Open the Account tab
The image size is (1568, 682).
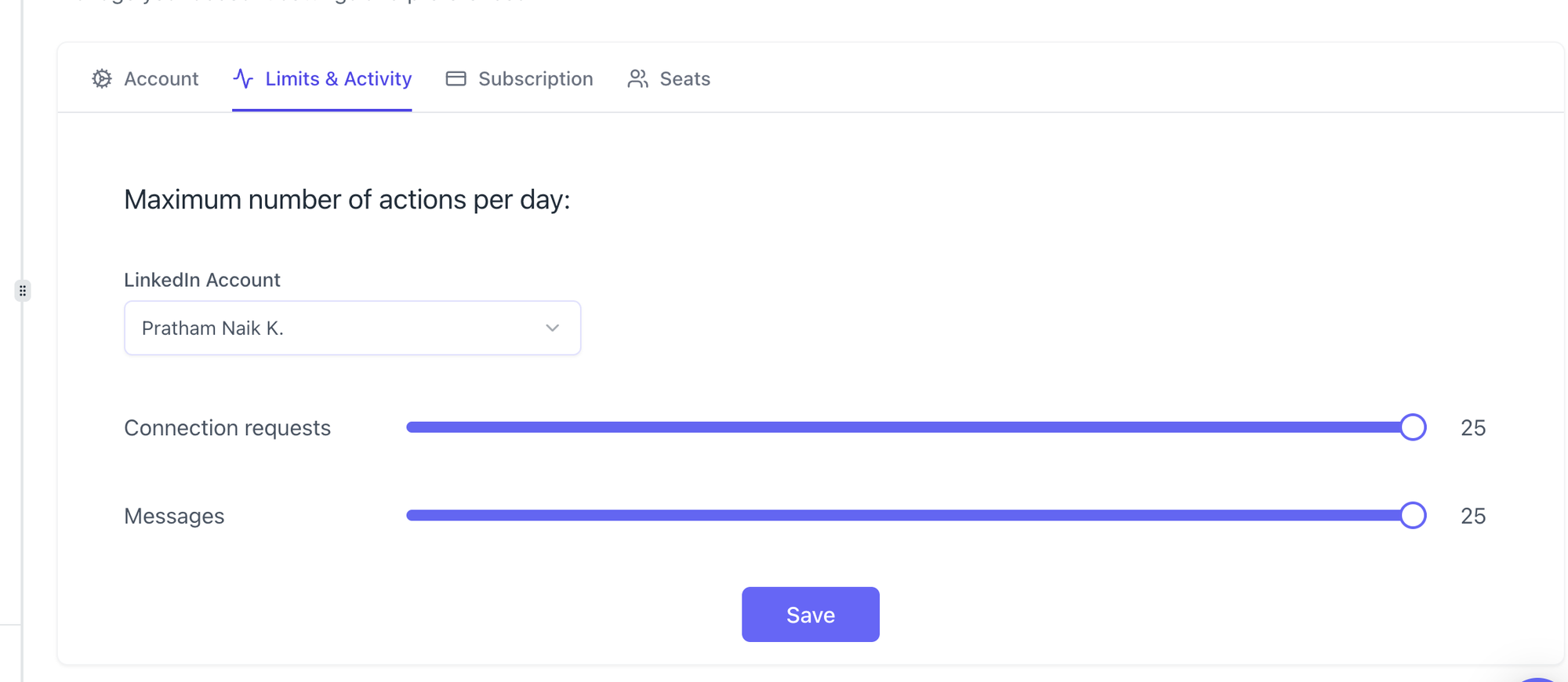(161, 78)
